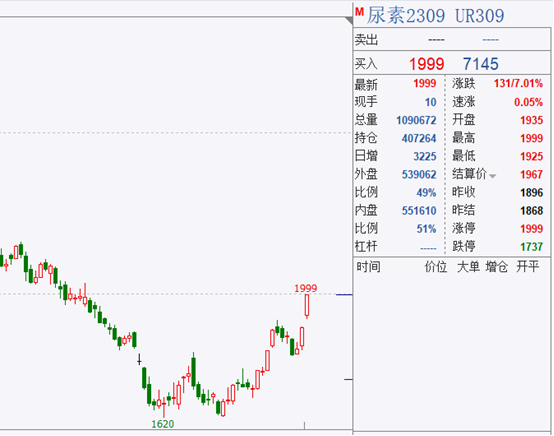Click the 大单 column header

(x=468, y=266)
